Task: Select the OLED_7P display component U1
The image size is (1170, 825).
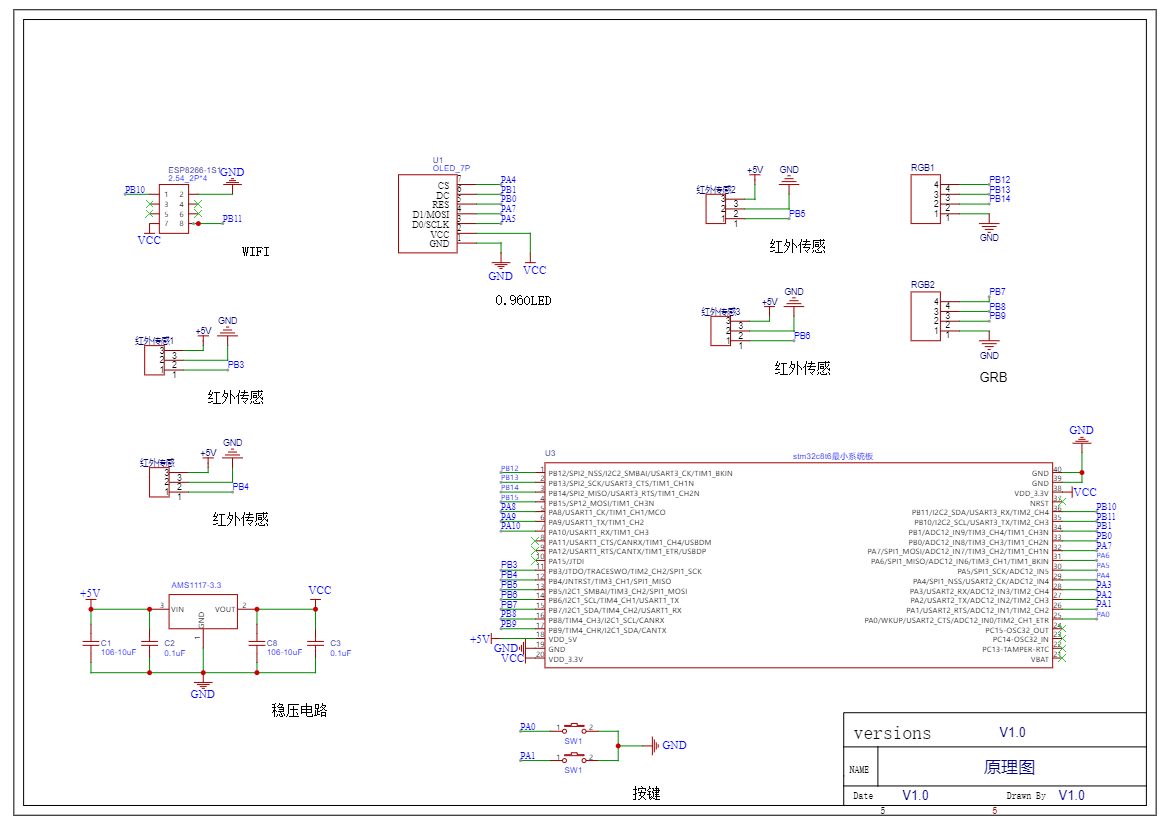Action: point(428,214)
